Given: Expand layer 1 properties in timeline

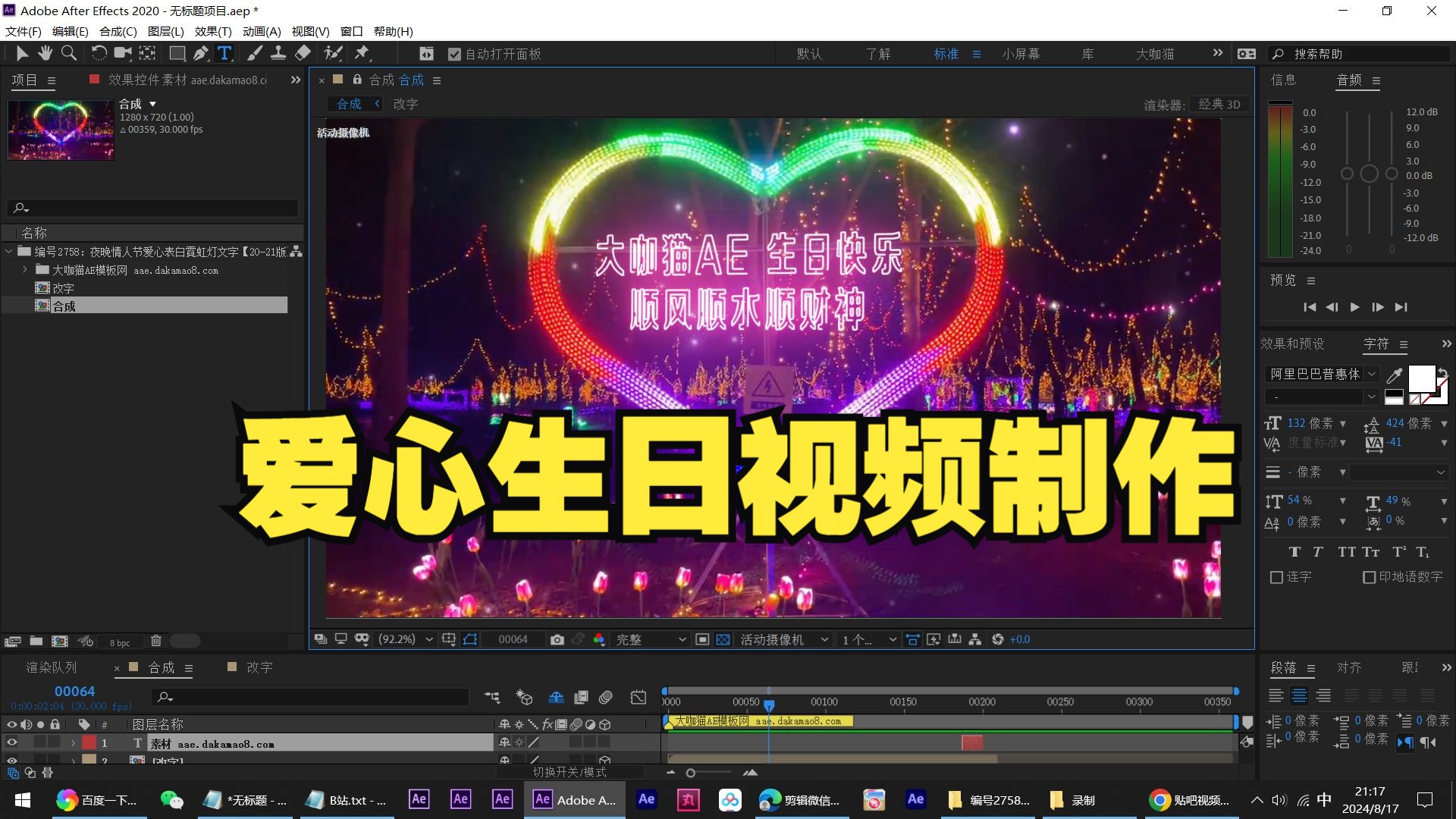Looking at the screenshot, I should point(73,742).
